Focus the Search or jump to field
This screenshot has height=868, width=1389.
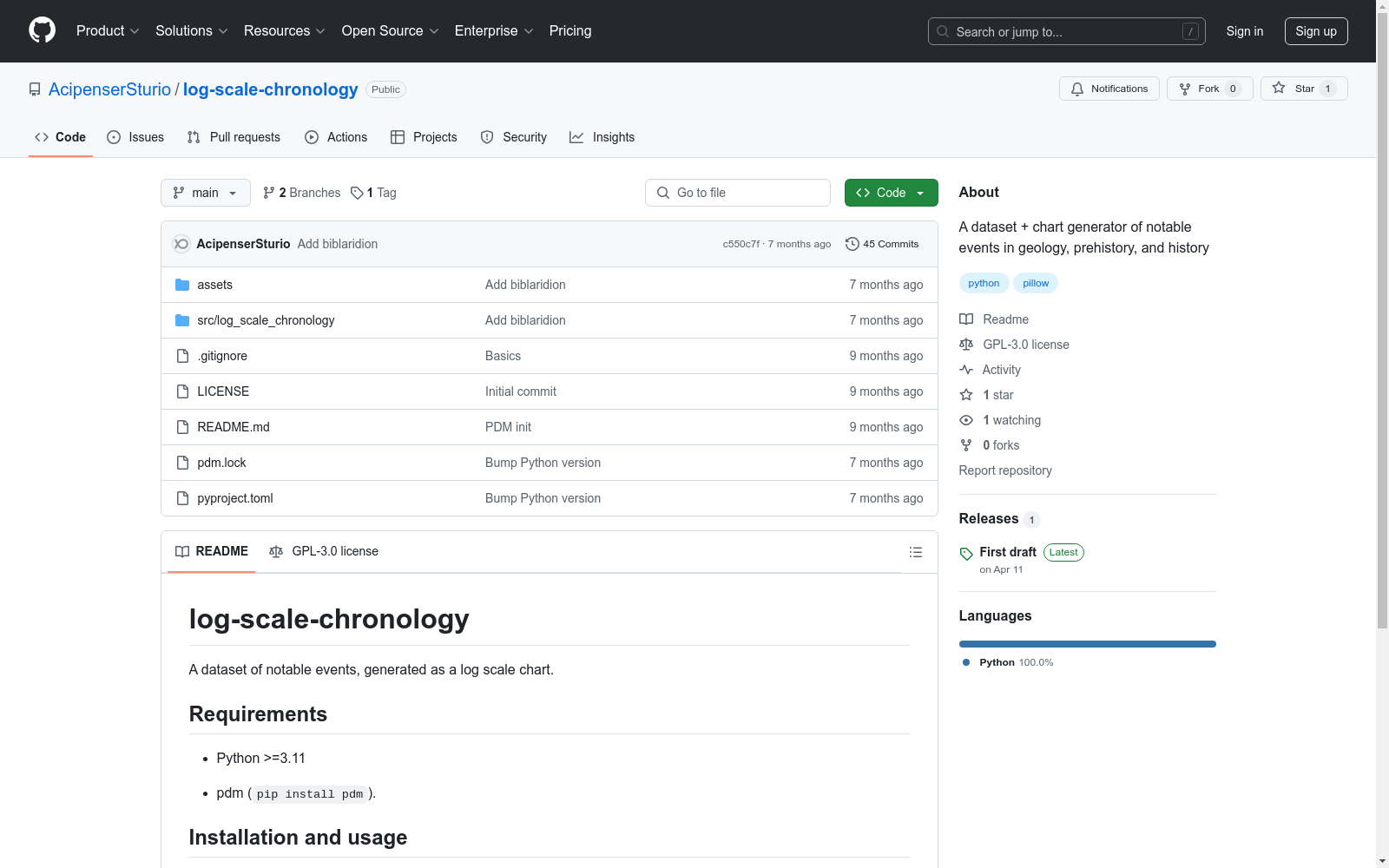[1067, 31]
